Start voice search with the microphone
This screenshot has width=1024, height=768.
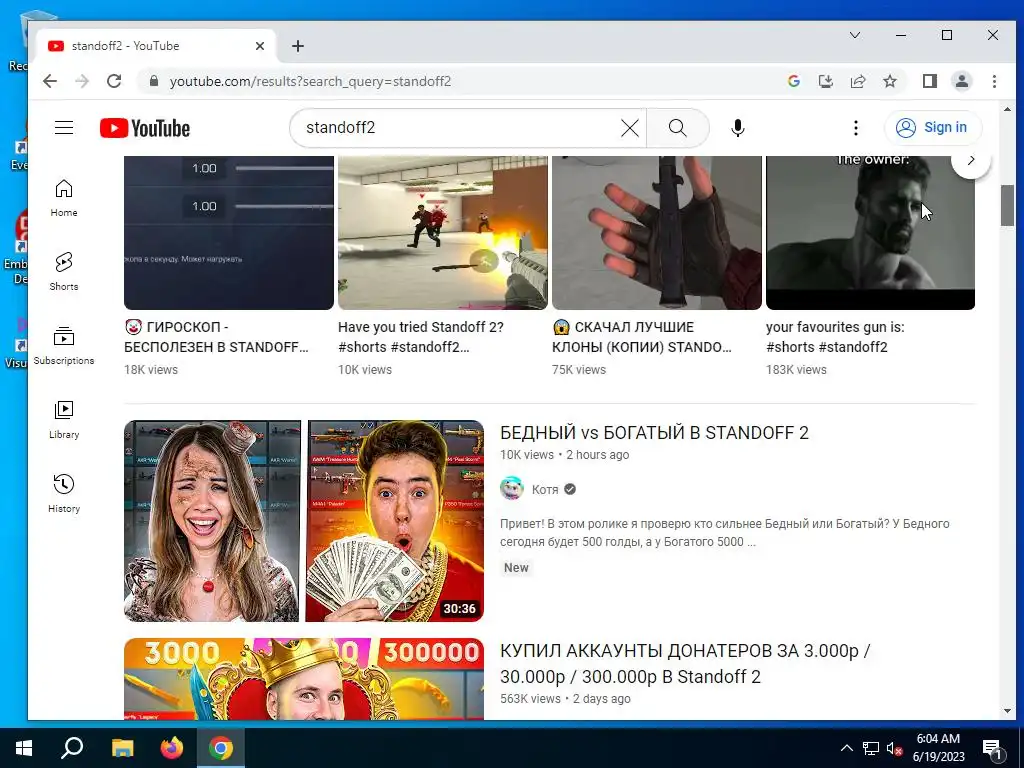pyautogui.click(x=737, y=128)
